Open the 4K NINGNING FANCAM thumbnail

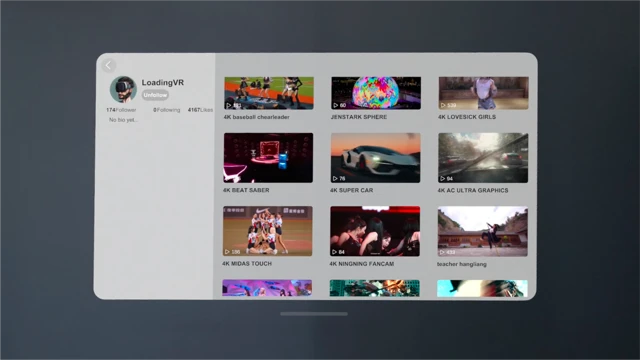(x=375, y=231)
